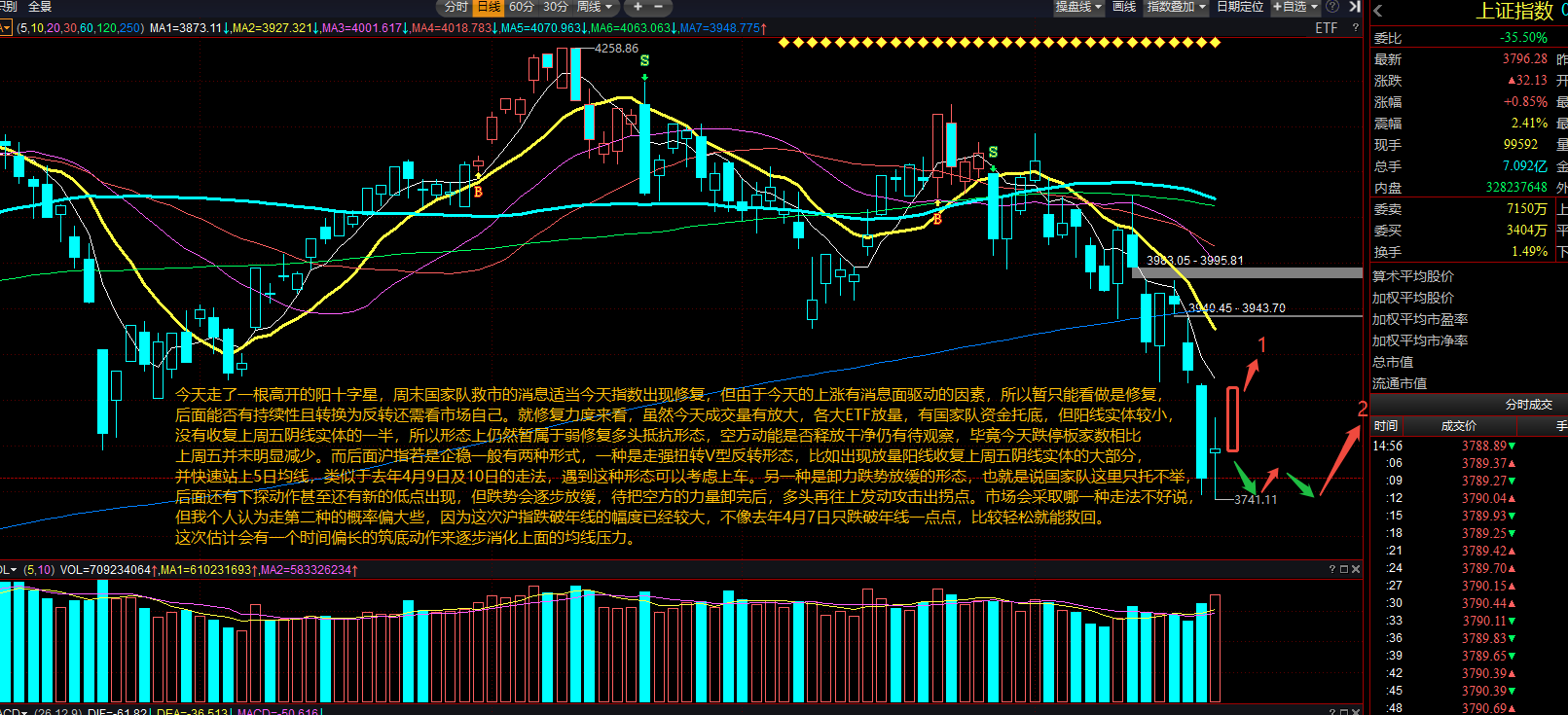Click the 现手 value 99592

pos(1520,145)
